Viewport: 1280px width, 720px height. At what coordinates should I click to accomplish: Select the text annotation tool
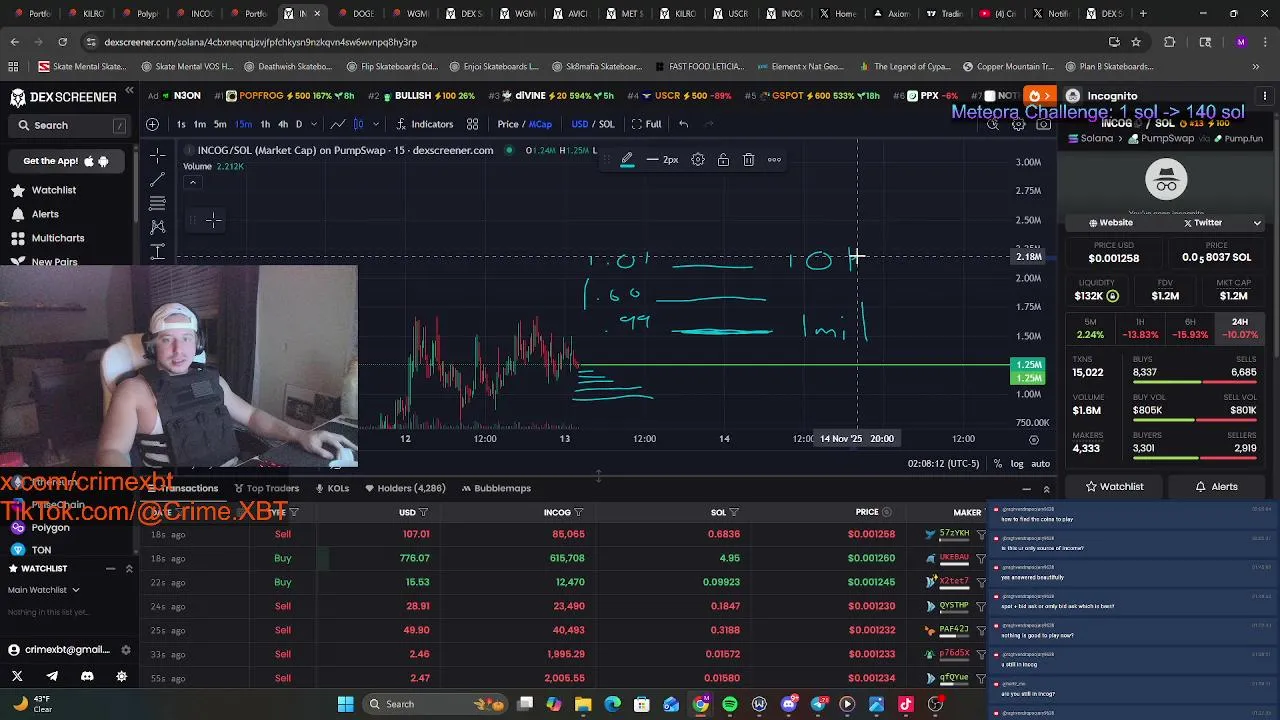tap(157, 251)
